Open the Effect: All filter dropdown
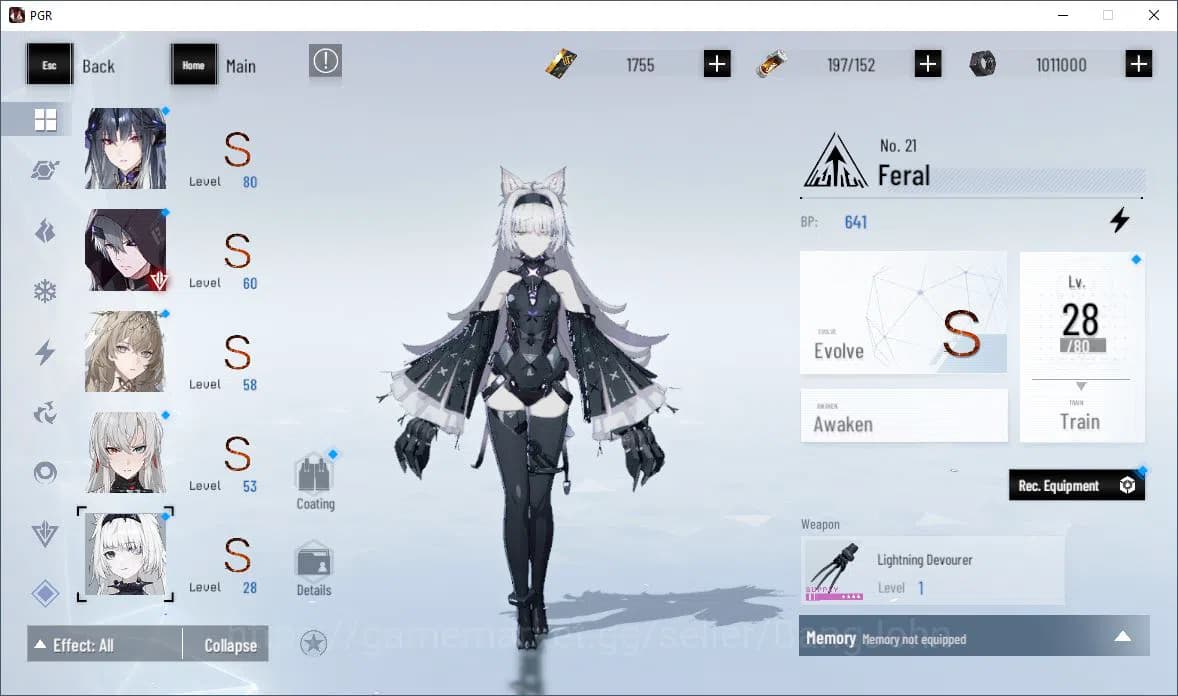The width and height of the screenshot is (1178, 696). [x=105, y=645]
